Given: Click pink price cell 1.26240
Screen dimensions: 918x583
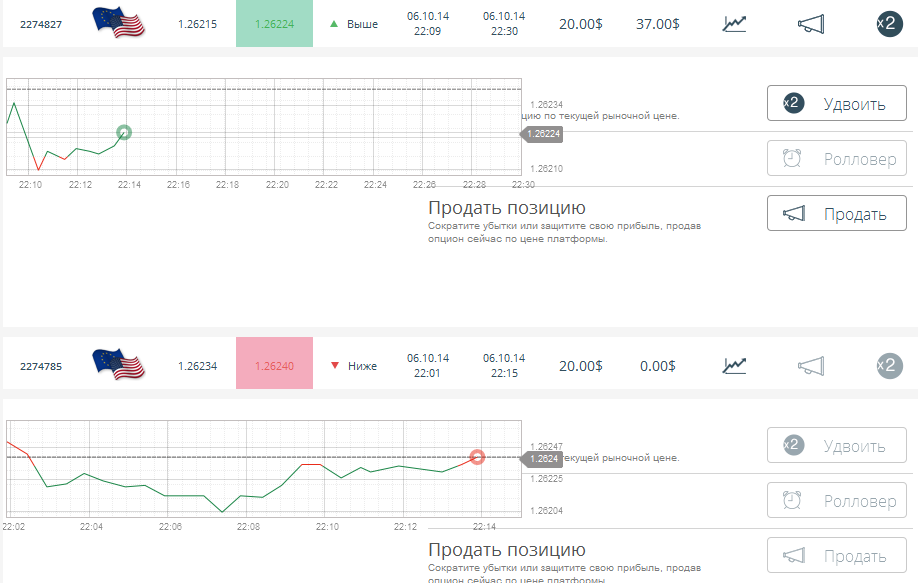Looking at the screenshot, I should 274,366.
